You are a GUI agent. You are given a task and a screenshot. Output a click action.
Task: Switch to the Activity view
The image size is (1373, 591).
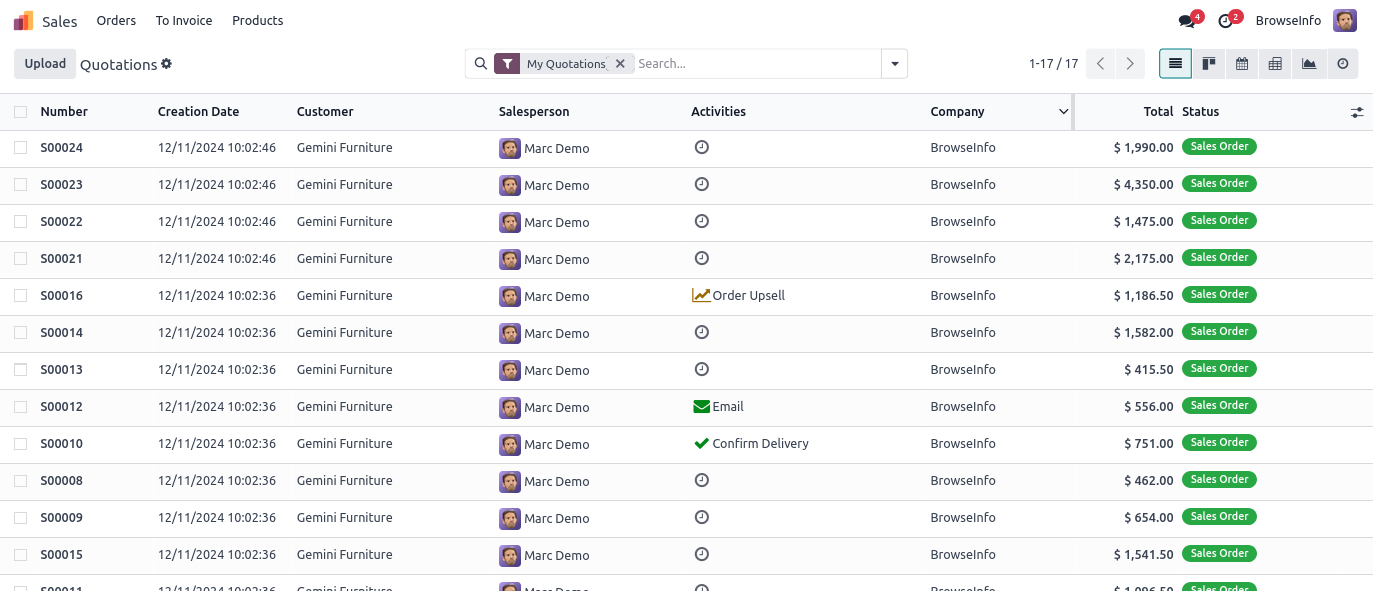[1342, 64]
